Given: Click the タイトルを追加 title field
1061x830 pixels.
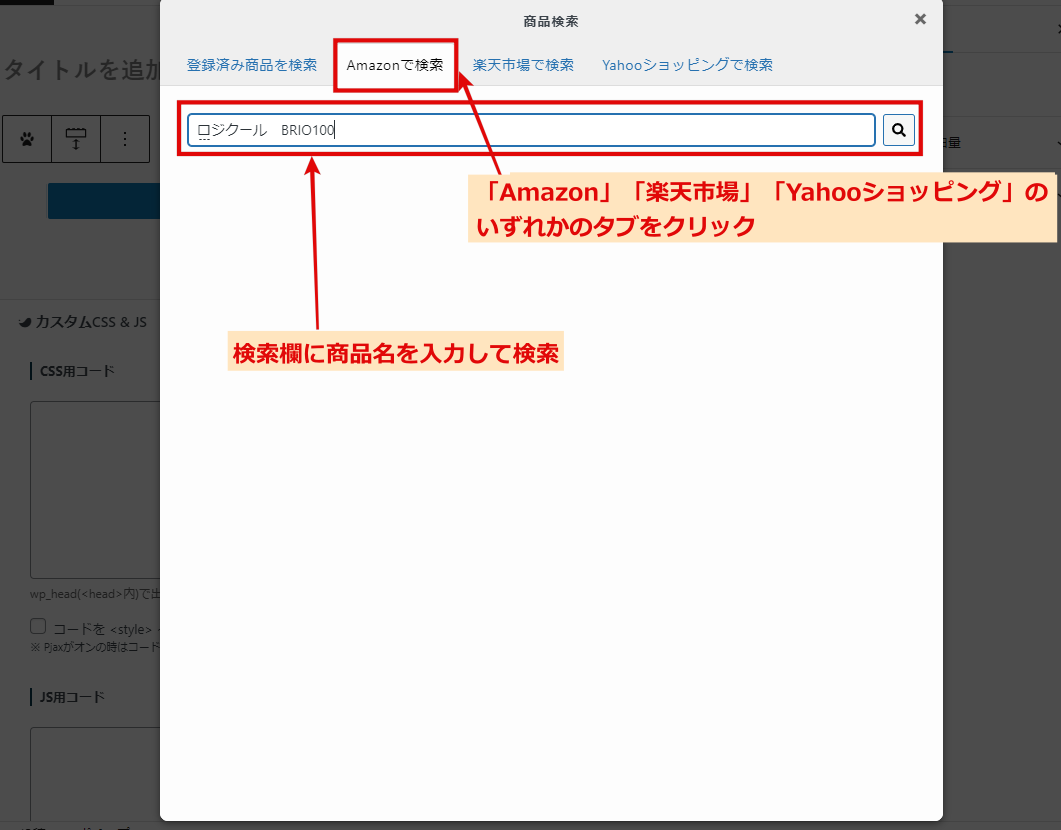Looking at the screenshot, I should click(x=81, y=70).
